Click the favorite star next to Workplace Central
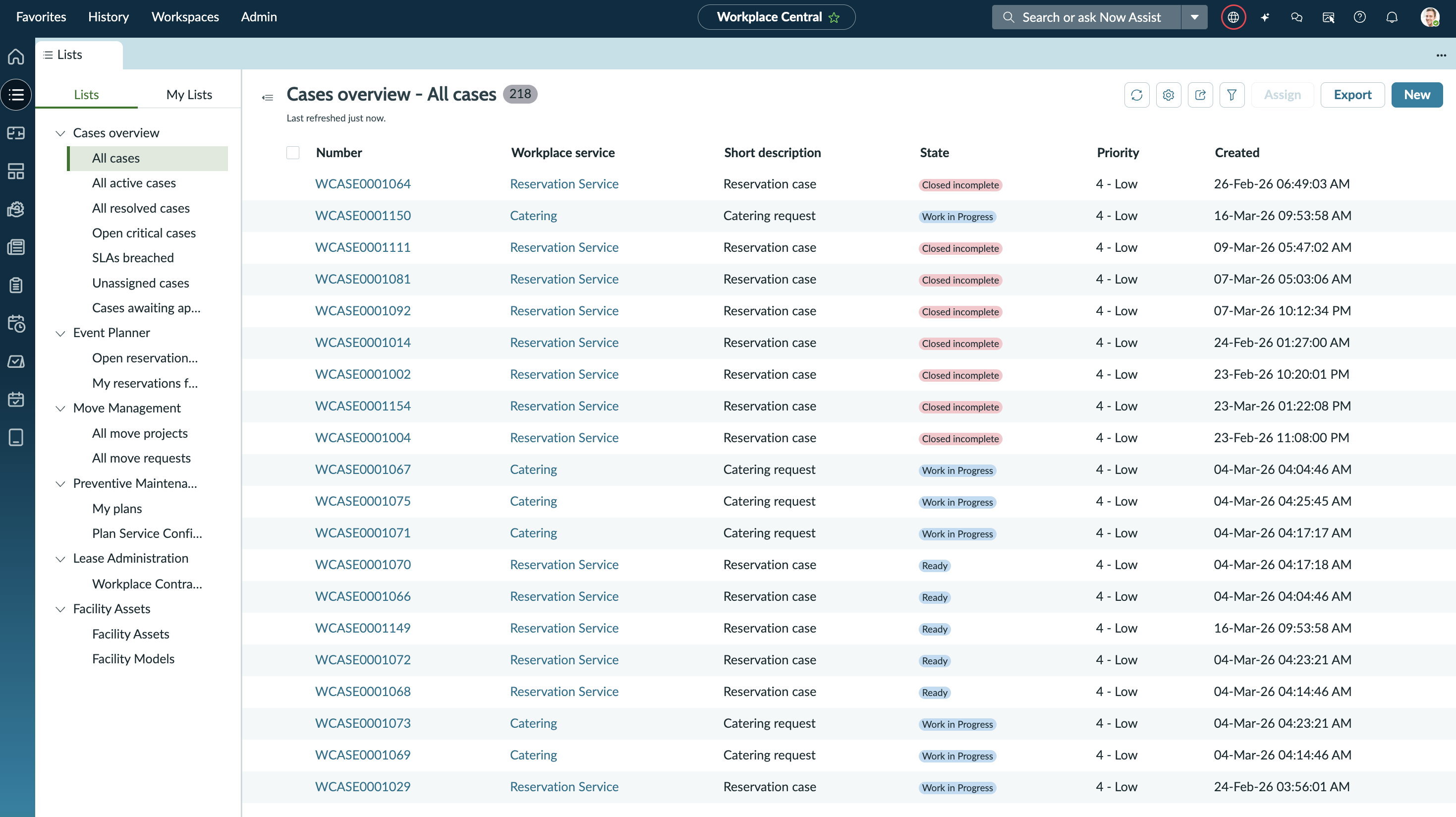Image resolution: width=1456 pixels, height=817 pixels. 834,17
